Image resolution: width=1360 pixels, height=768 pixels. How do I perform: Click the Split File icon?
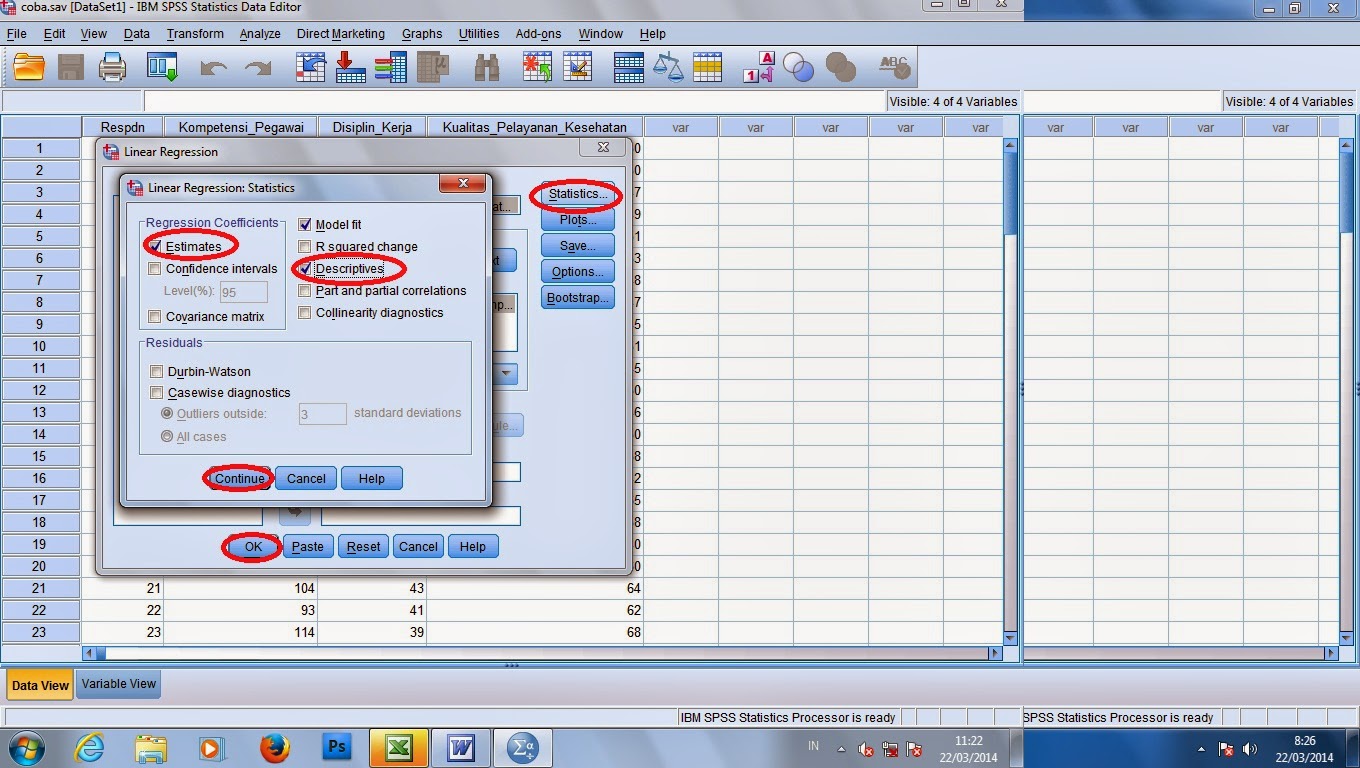click(629, 68)
